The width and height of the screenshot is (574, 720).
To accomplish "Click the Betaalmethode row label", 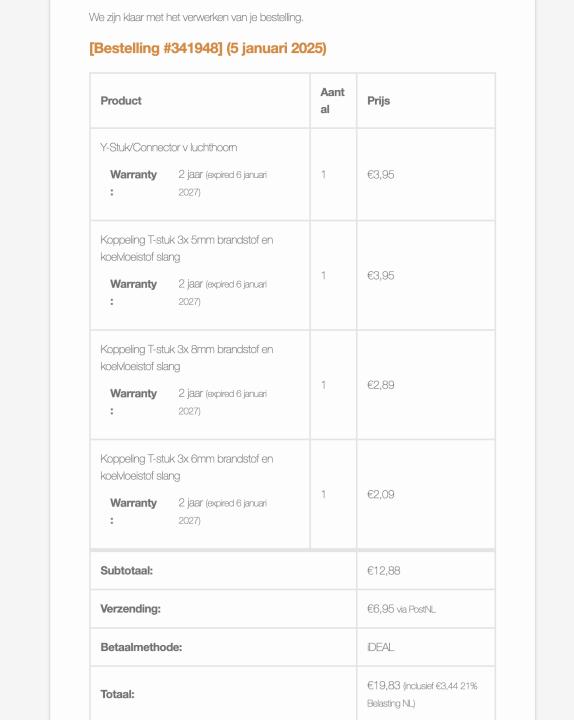I will tap(141, 647).
